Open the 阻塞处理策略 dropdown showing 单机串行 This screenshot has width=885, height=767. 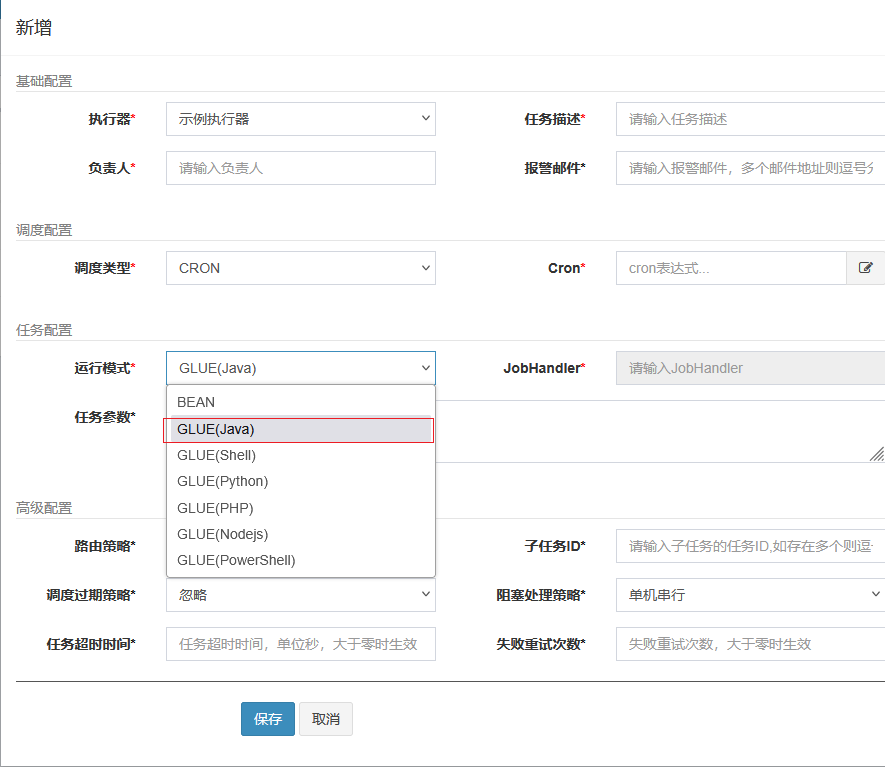point(751,595)
